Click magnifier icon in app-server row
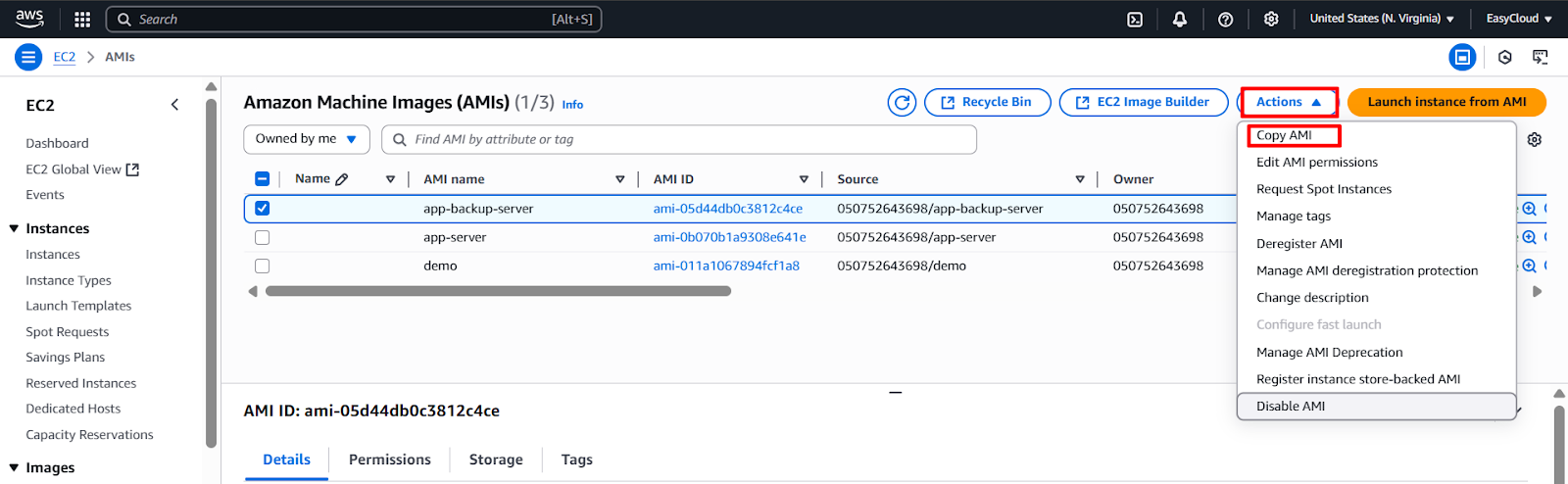The width and height of the screenshot is (1568, 484). click(1529, 237)
